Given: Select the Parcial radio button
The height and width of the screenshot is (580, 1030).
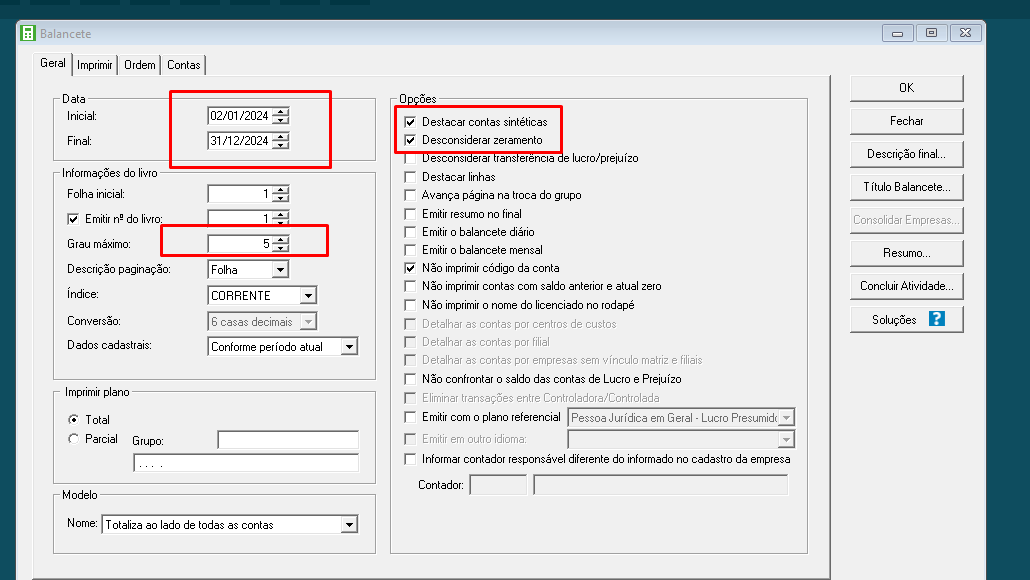Looking at the screenshot, I should (x=73, y=438).
